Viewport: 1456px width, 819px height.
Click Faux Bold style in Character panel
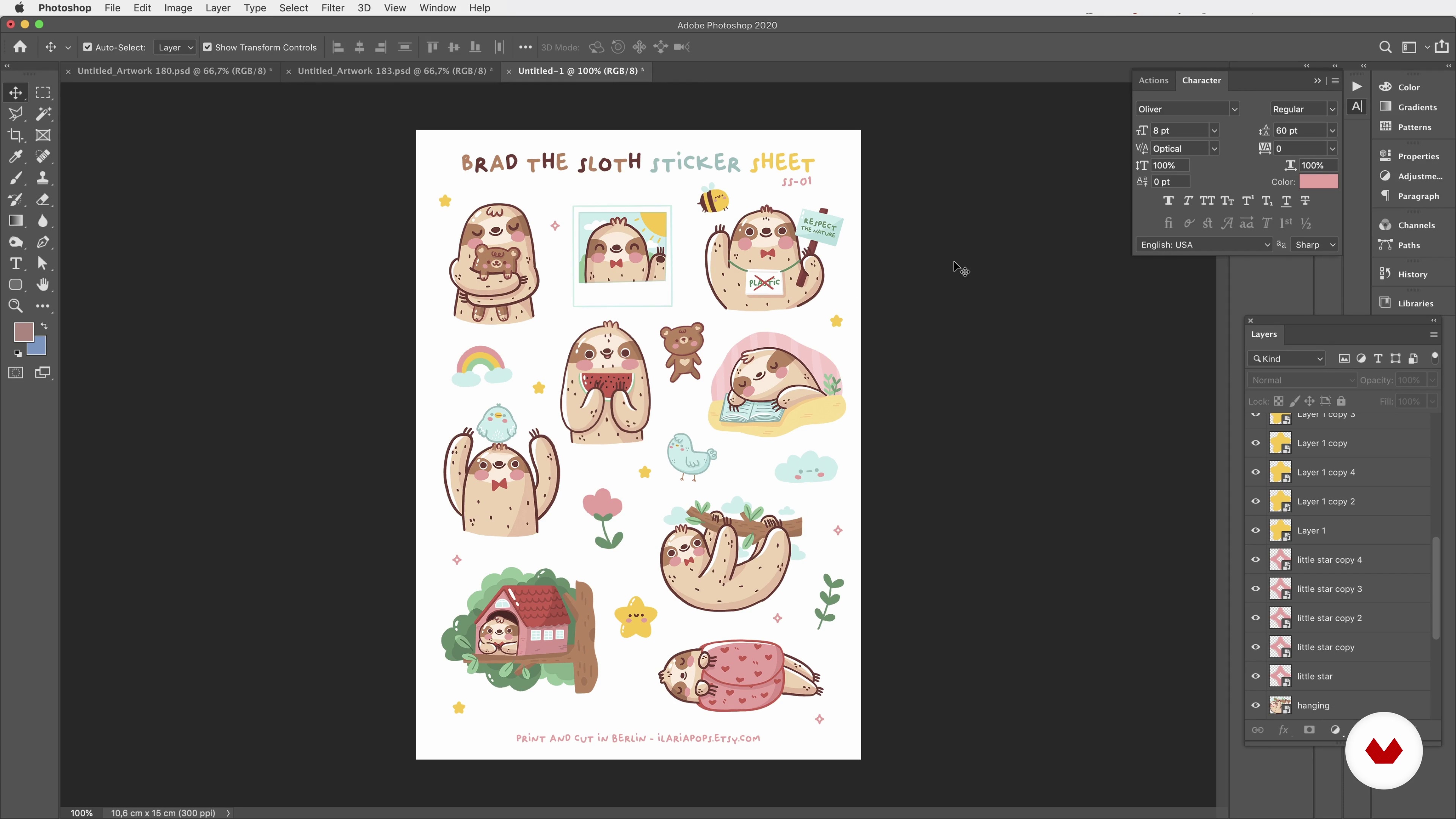coord(1168,201)
